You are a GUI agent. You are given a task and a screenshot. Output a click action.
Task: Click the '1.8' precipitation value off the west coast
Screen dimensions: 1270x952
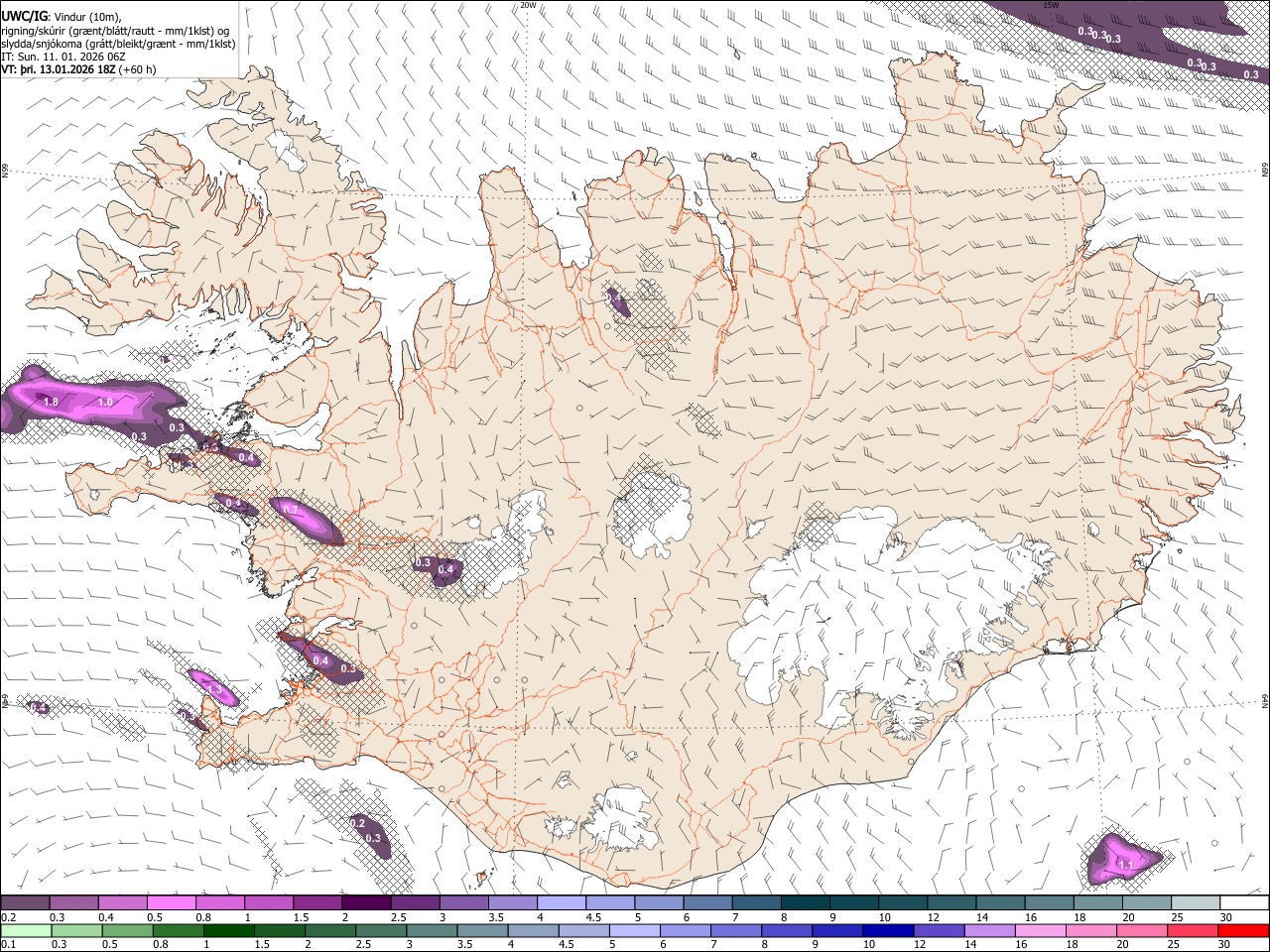pos(51,402)
